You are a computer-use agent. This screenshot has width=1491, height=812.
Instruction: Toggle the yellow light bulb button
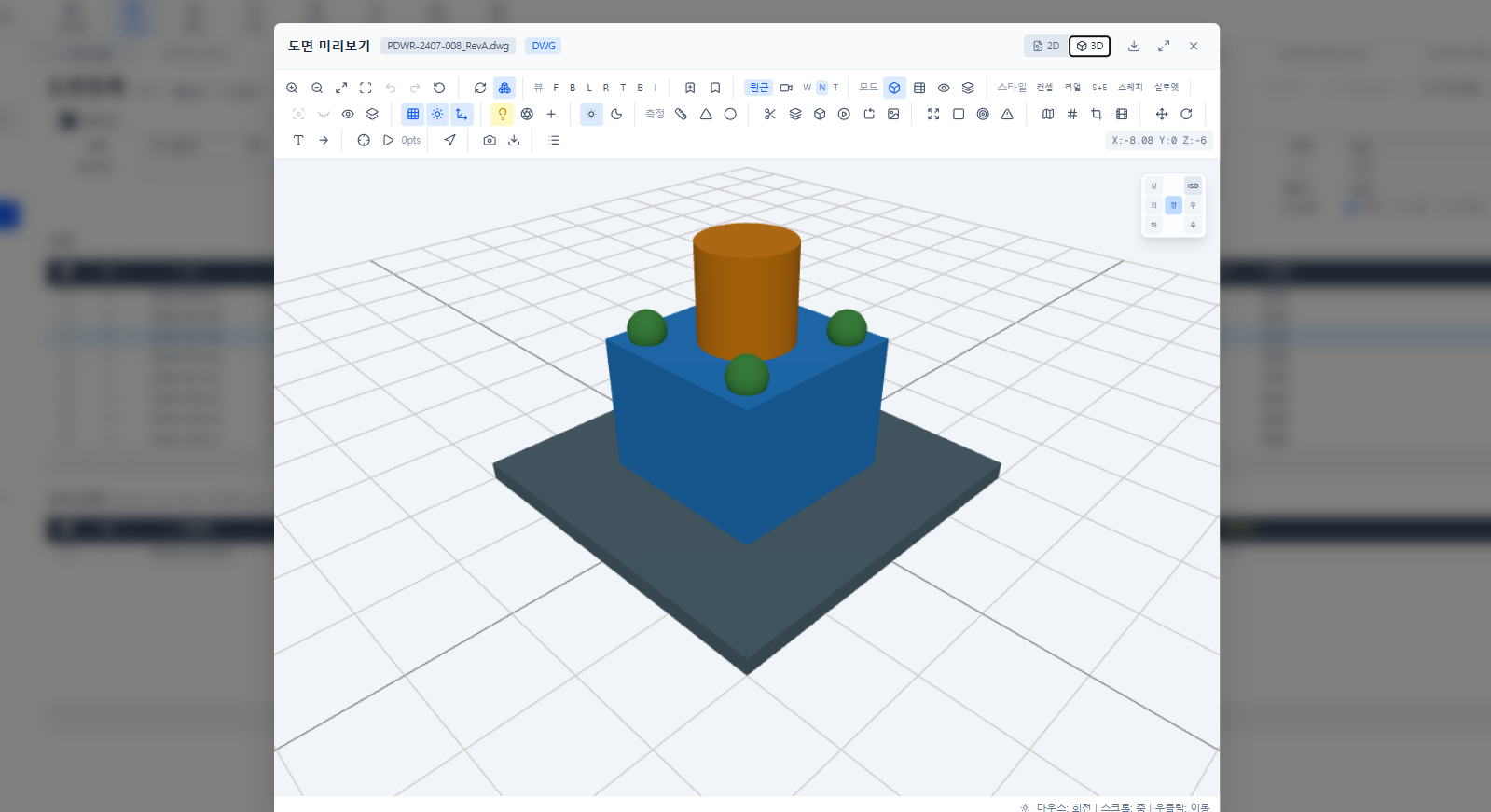pos(503,114)
